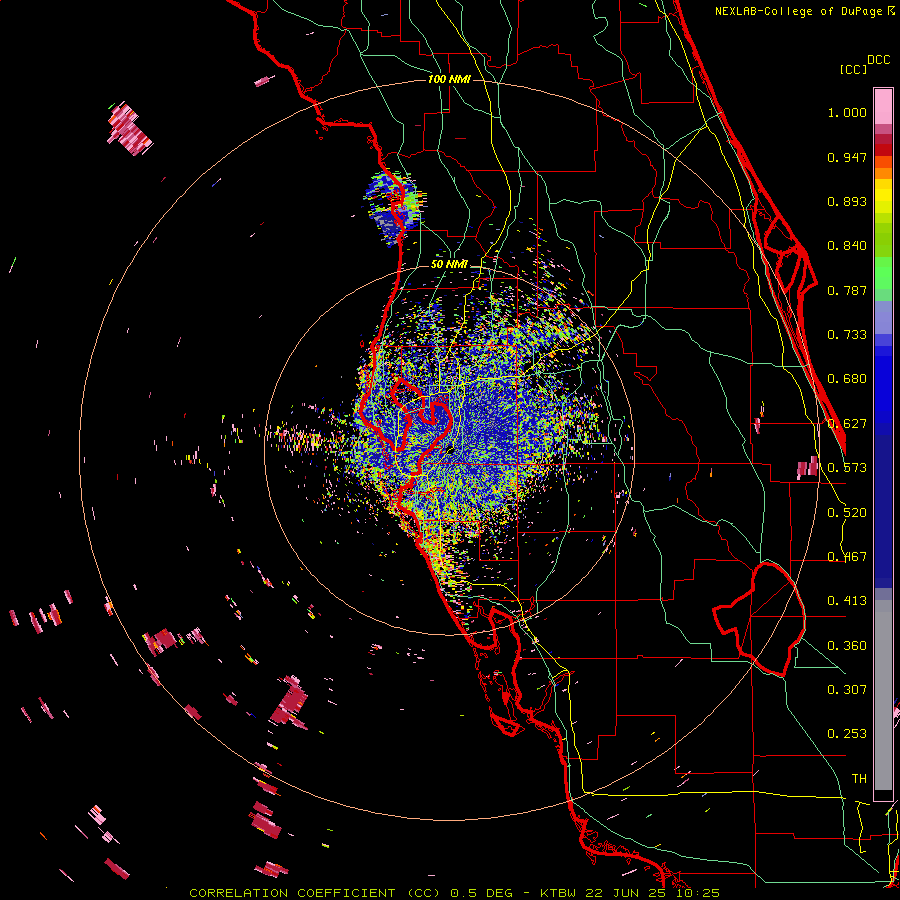Click the CORRELATION COEFFICIENT (CC) caption text
900x900 pixels.
pos(315,893)
